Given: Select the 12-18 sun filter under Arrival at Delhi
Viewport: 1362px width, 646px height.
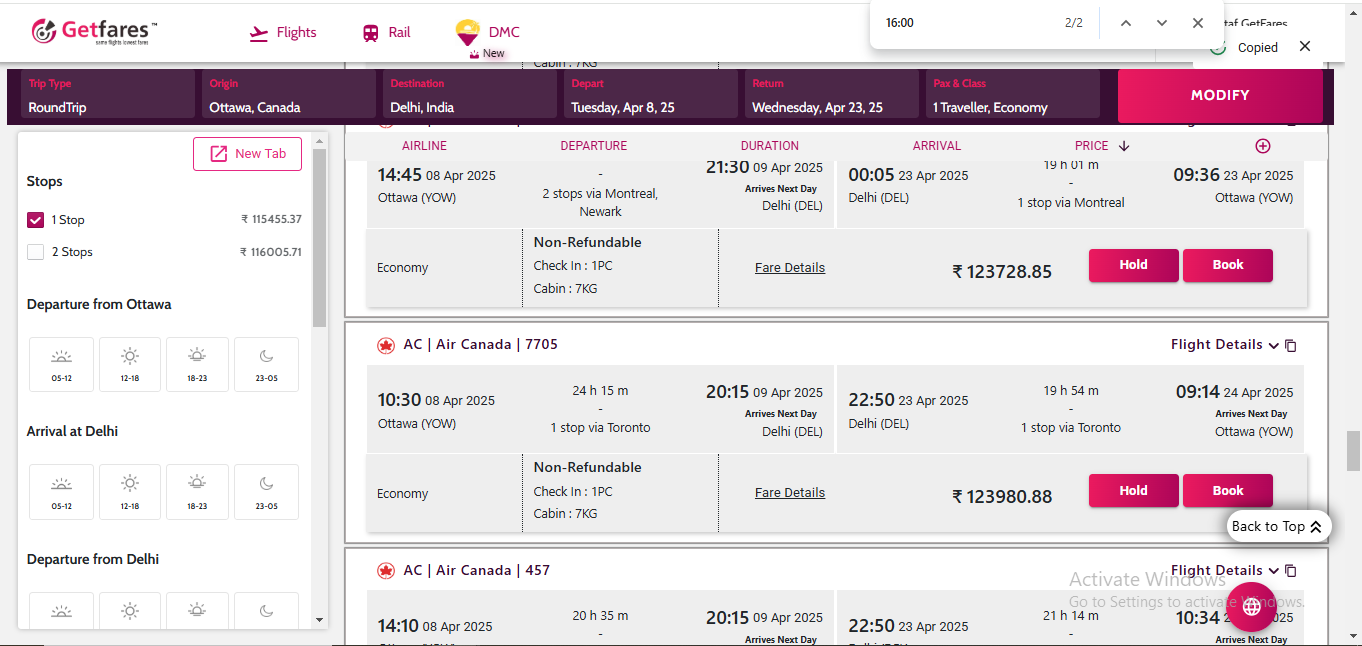Looking at the screenshot, I should coord(130,491).
